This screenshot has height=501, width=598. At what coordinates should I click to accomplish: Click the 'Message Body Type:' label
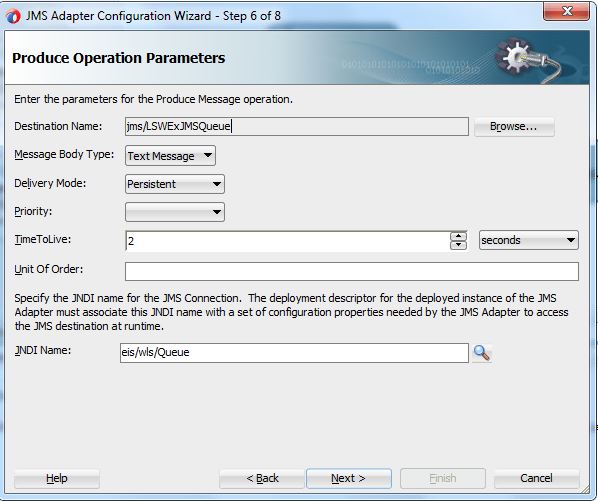(64, 154)
